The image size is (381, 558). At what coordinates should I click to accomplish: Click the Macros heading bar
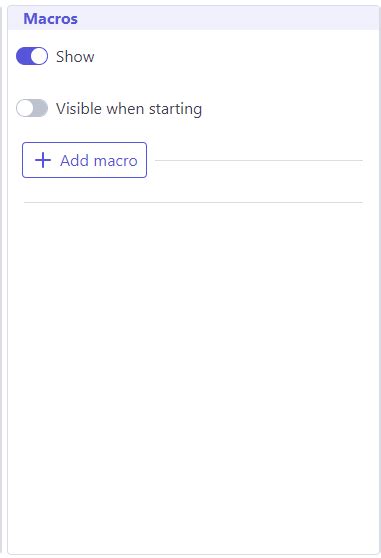click(x=193, y=19)
